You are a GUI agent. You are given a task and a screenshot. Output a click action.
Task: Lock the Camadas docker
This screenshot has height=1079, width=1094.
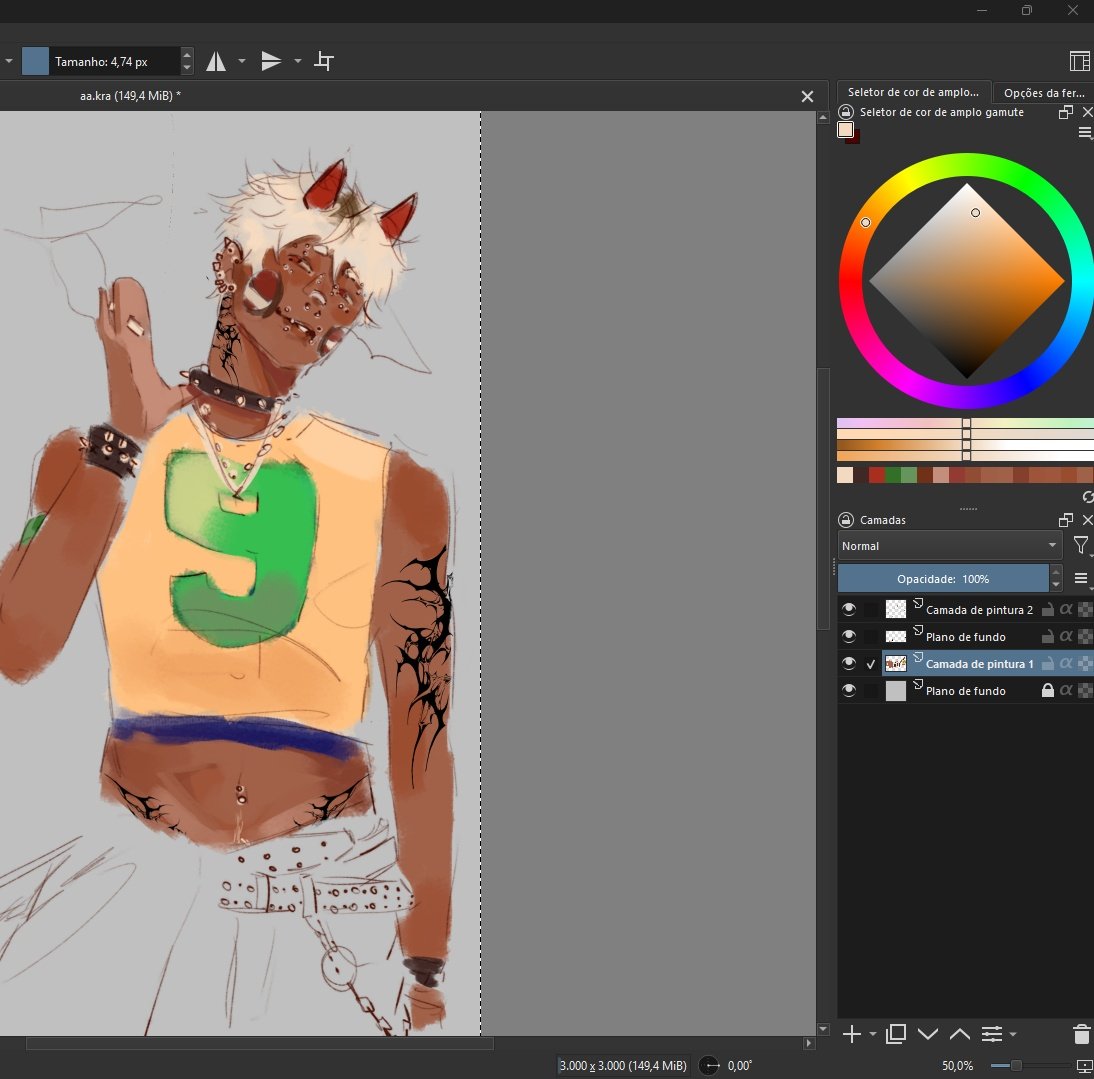[846, 520]
